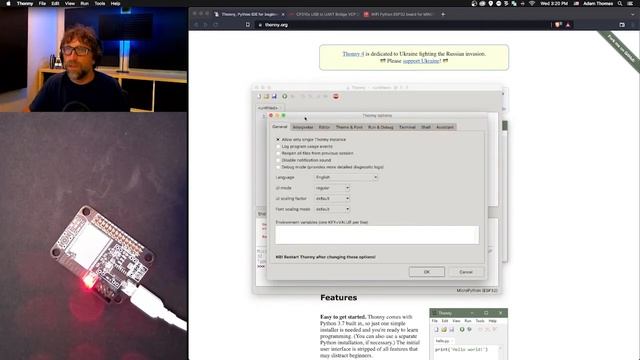Close the Thonny Python IDE browser tab
640x360 pixels.
coord(283,14)
